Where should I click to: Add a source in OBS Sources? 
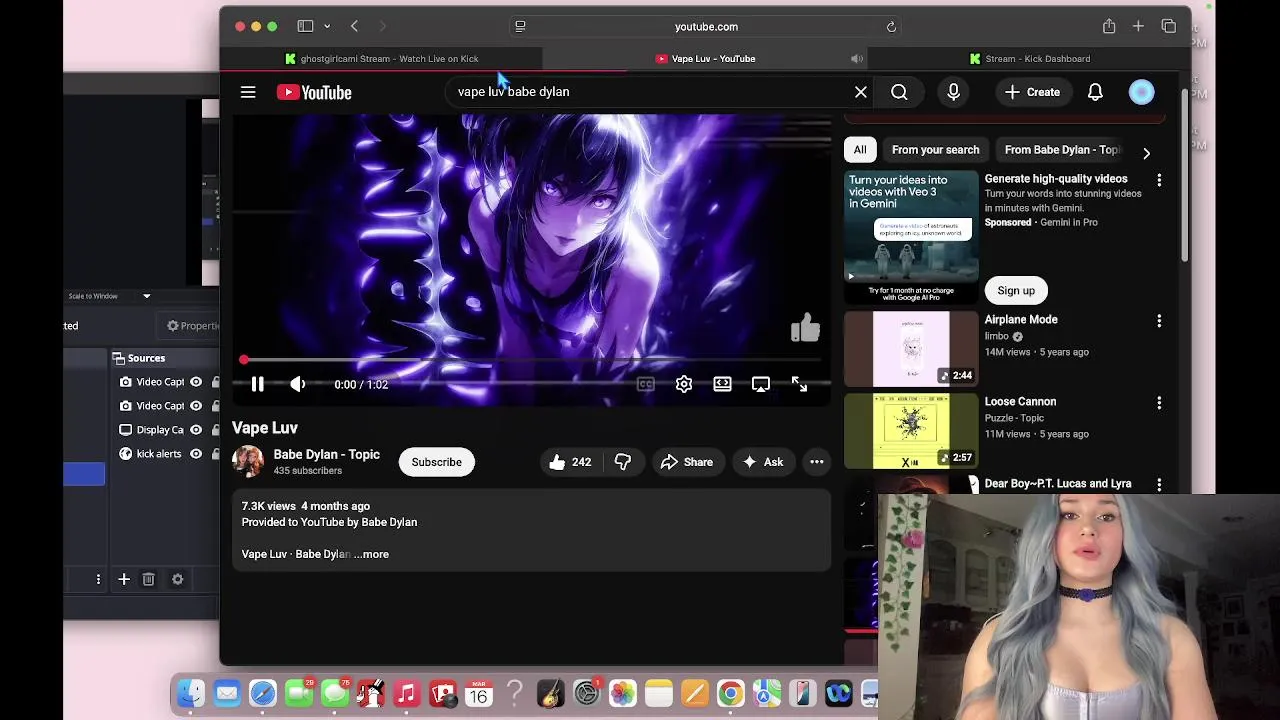(x=124, y=579)
